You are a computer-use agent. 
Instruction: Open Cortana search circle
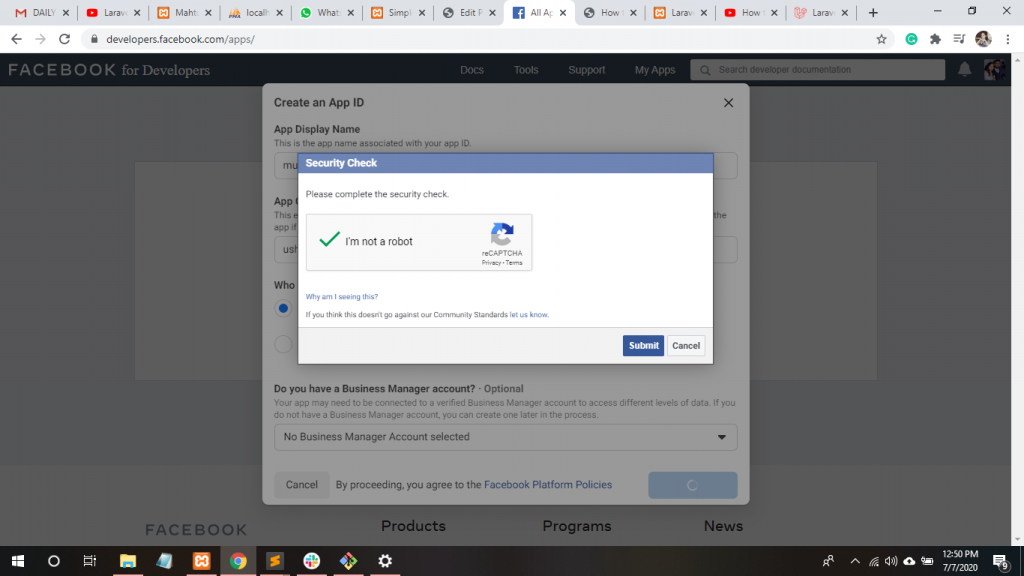click(54, 561)
